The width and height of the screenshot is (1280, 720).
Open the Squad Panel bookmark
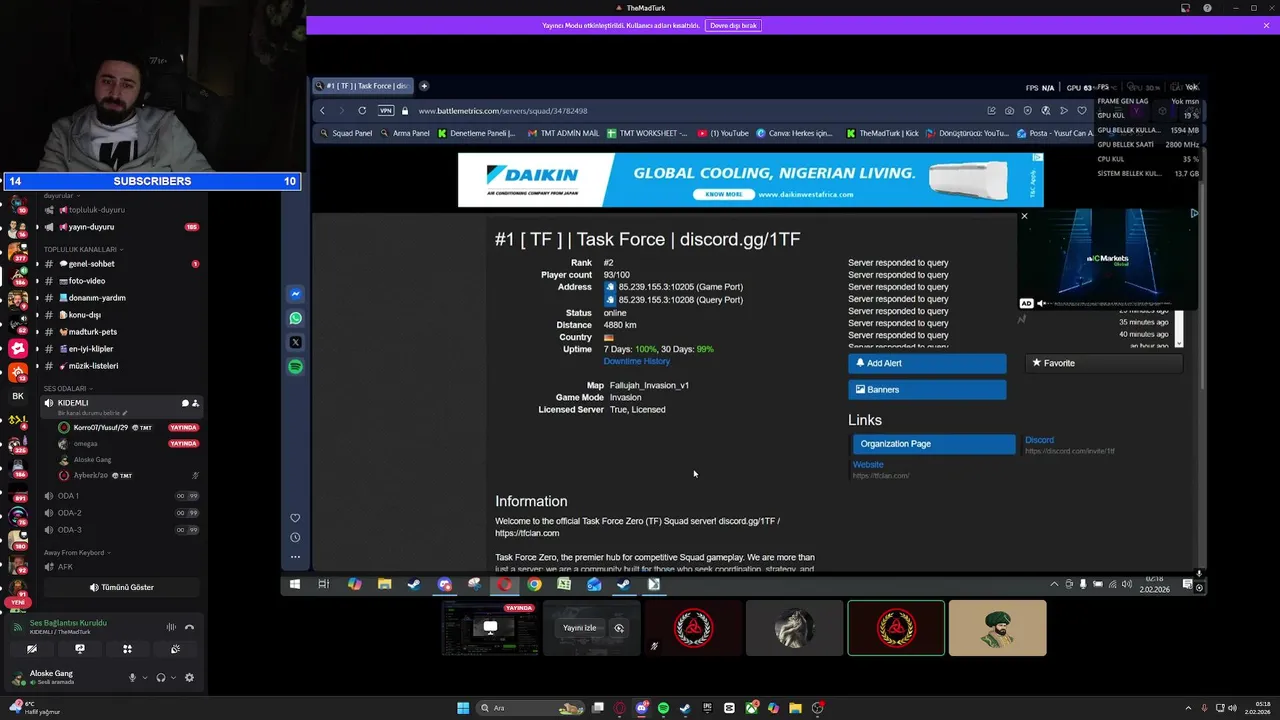[346, 133]
